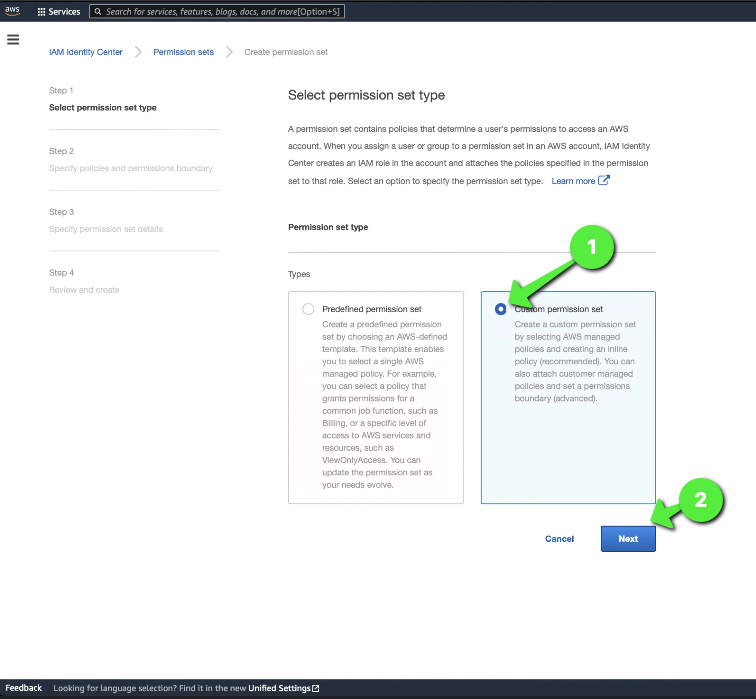Click the Next button

tap(628, 538)
